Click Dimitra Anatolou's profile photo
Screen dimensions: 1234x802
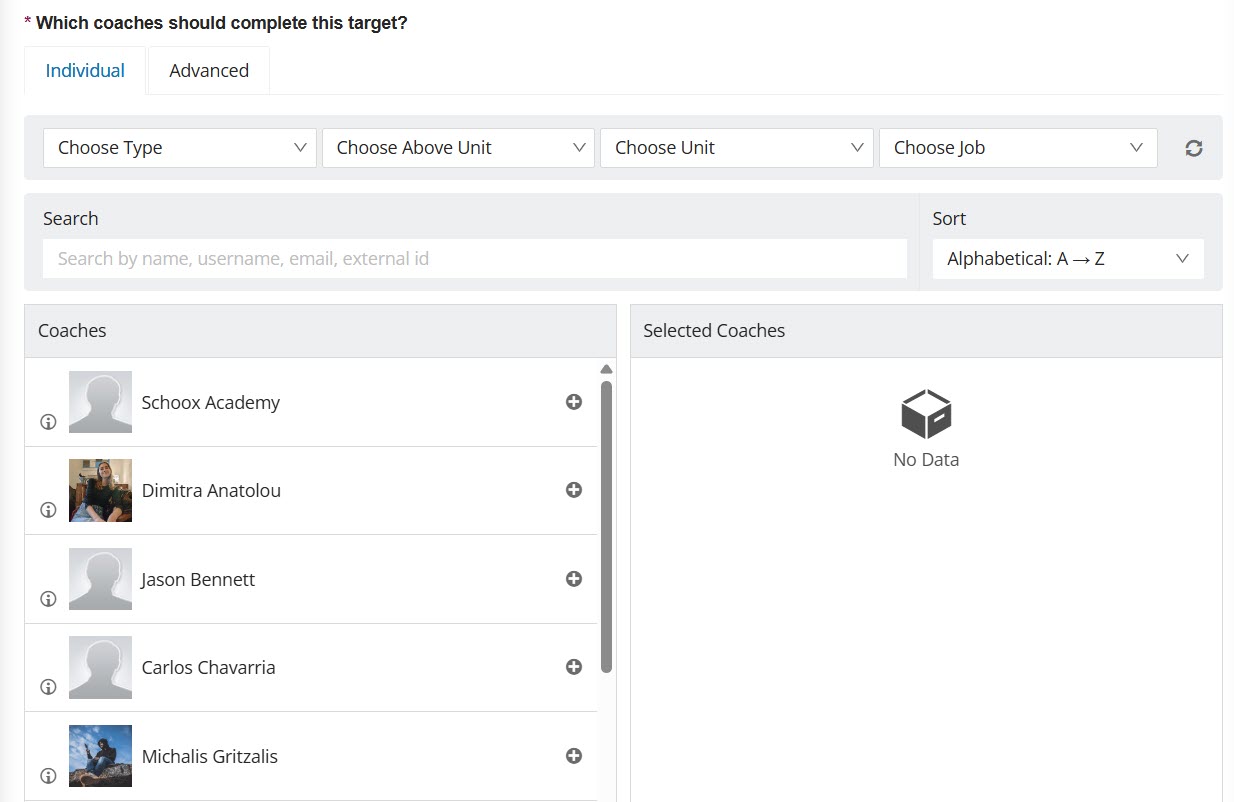click(x=100, y=490)
